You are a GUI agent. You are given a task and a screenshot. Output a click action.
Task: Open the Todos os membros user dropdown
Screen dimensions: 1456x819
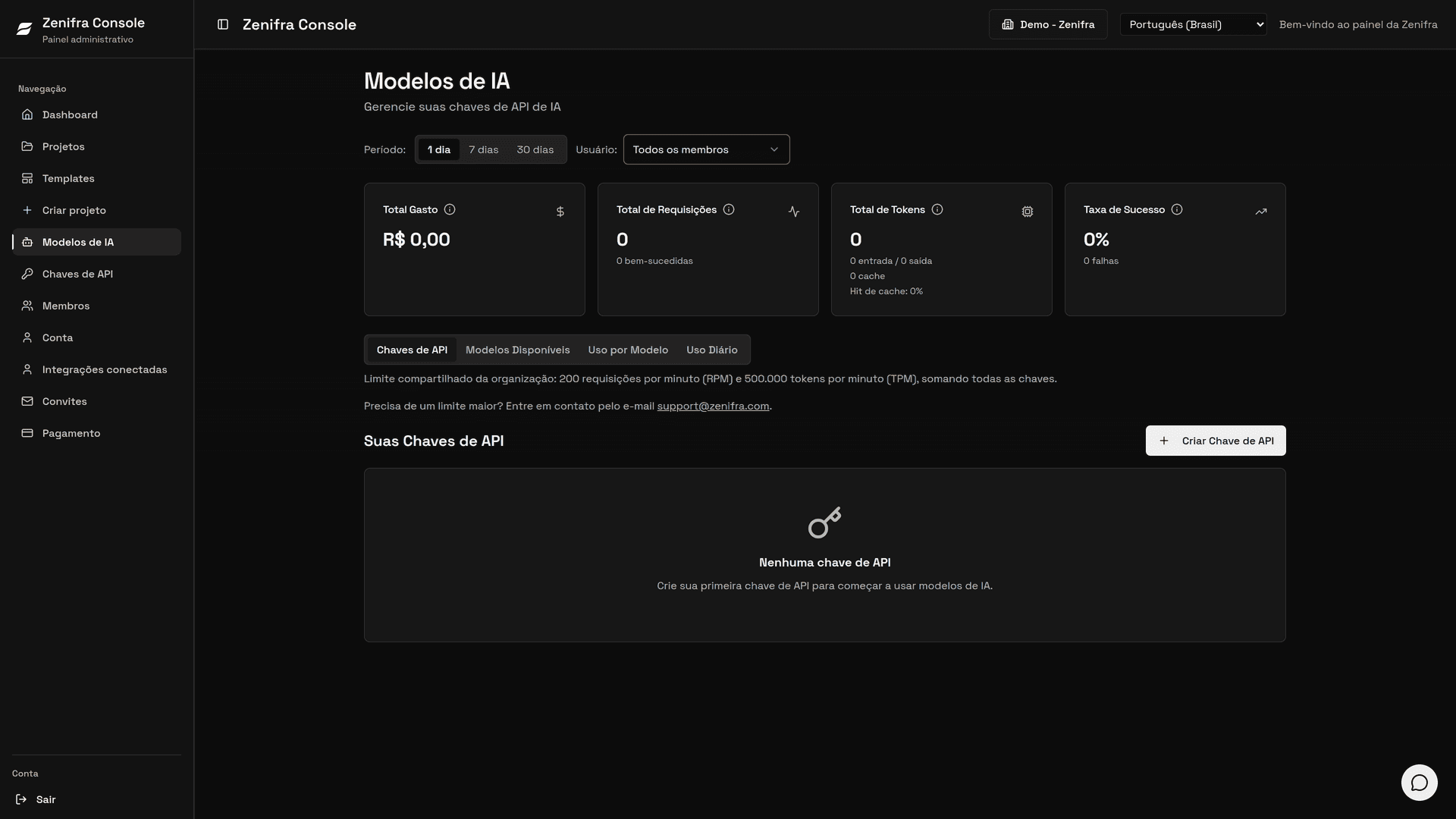click(x=706, y=149)
